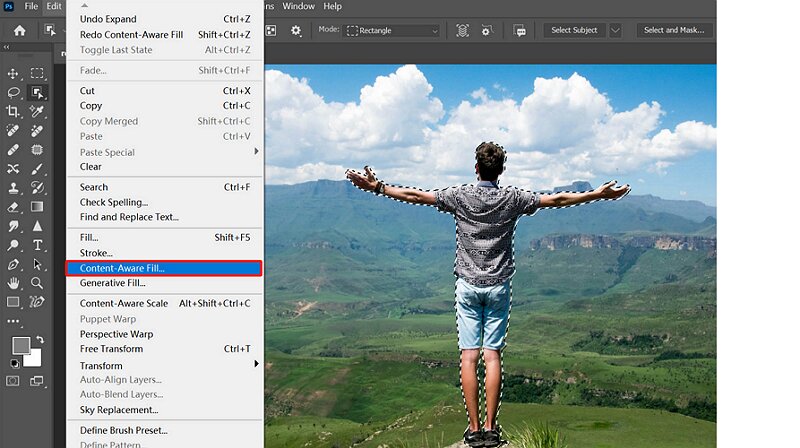Select the Lasso tool

point(14,93)
